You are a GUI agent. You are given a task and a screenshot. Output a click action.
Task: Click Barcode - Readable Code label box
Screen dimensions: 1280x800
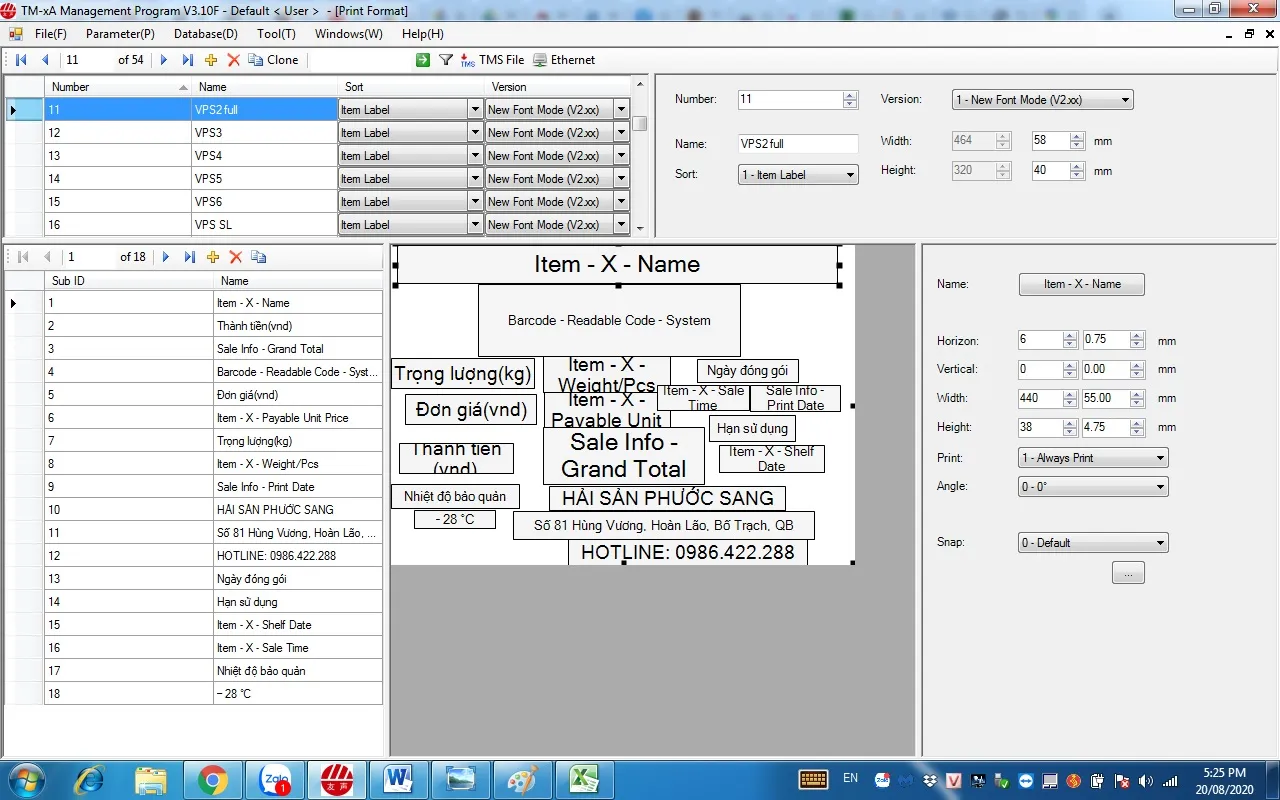(609, 321)
